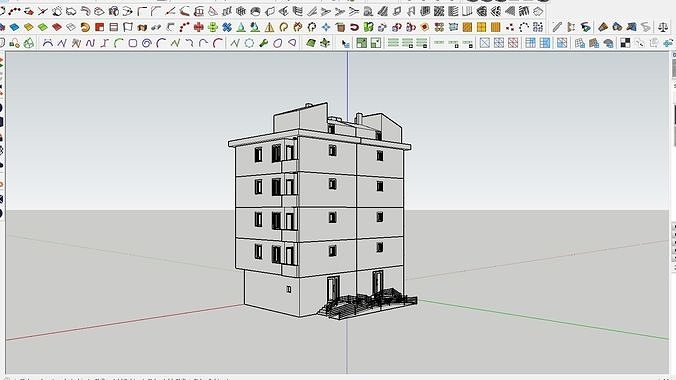Click the black circular arrows icon
The image size is (676, 380).
pos(312,28)
